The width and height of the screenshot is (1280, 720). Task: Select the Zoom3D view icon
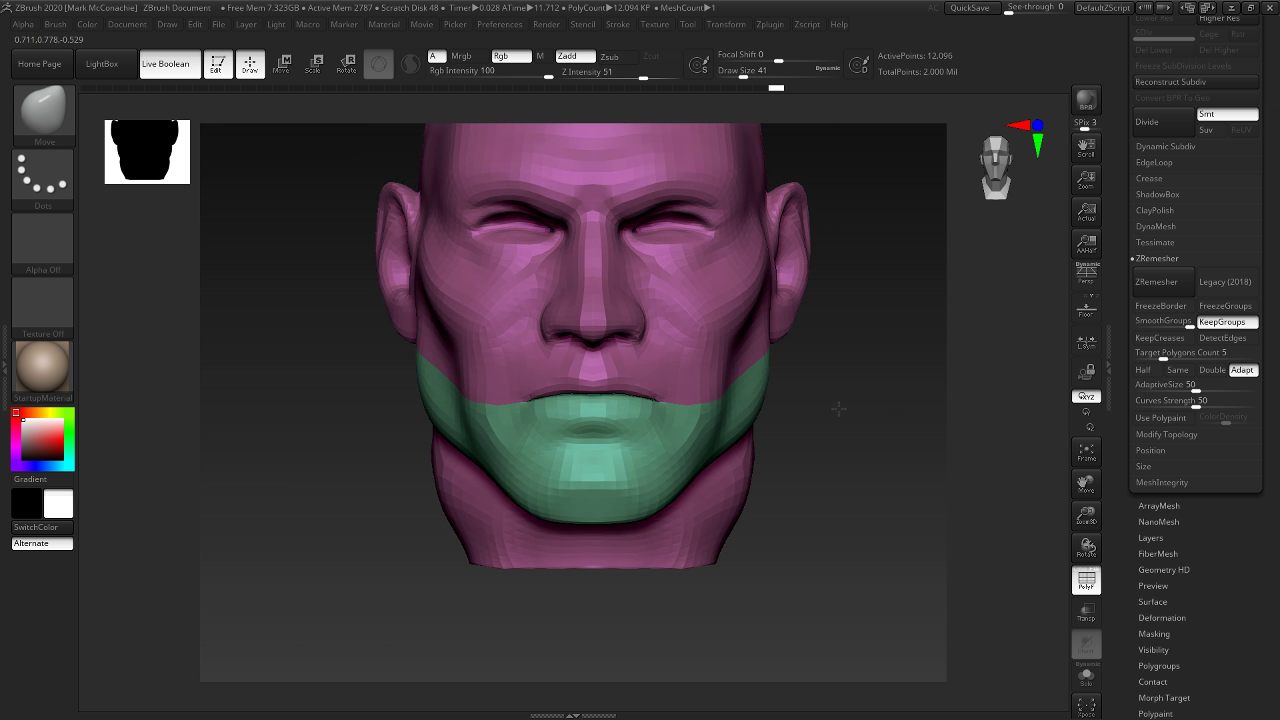(x=1086, y=516)
